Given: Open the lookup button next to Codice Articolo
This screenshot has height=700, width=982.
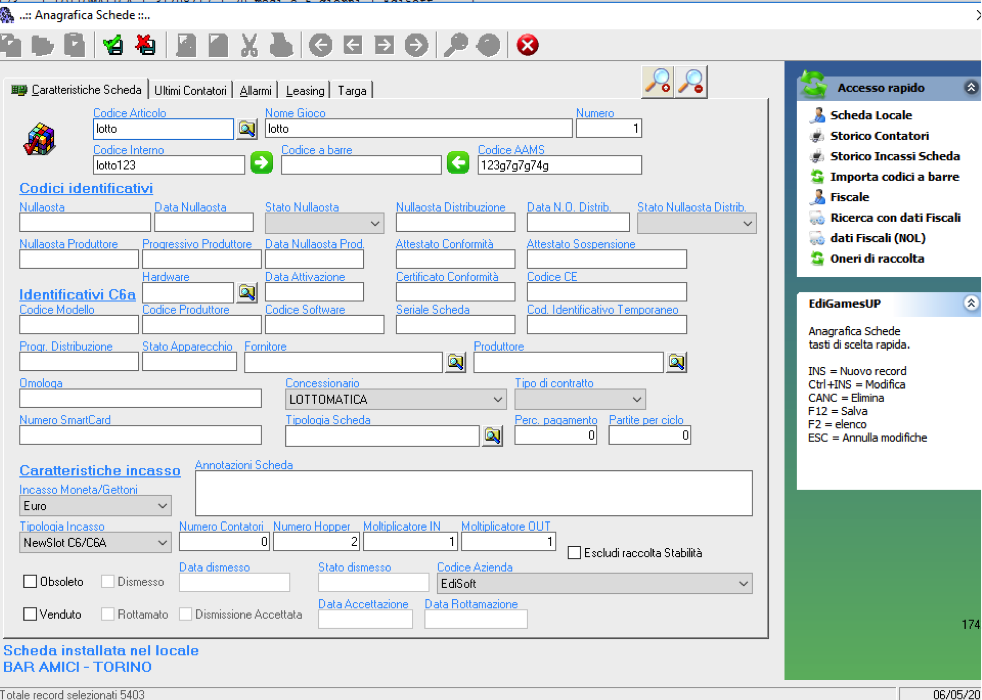Looking at the screenshot, I should point(247,129).
